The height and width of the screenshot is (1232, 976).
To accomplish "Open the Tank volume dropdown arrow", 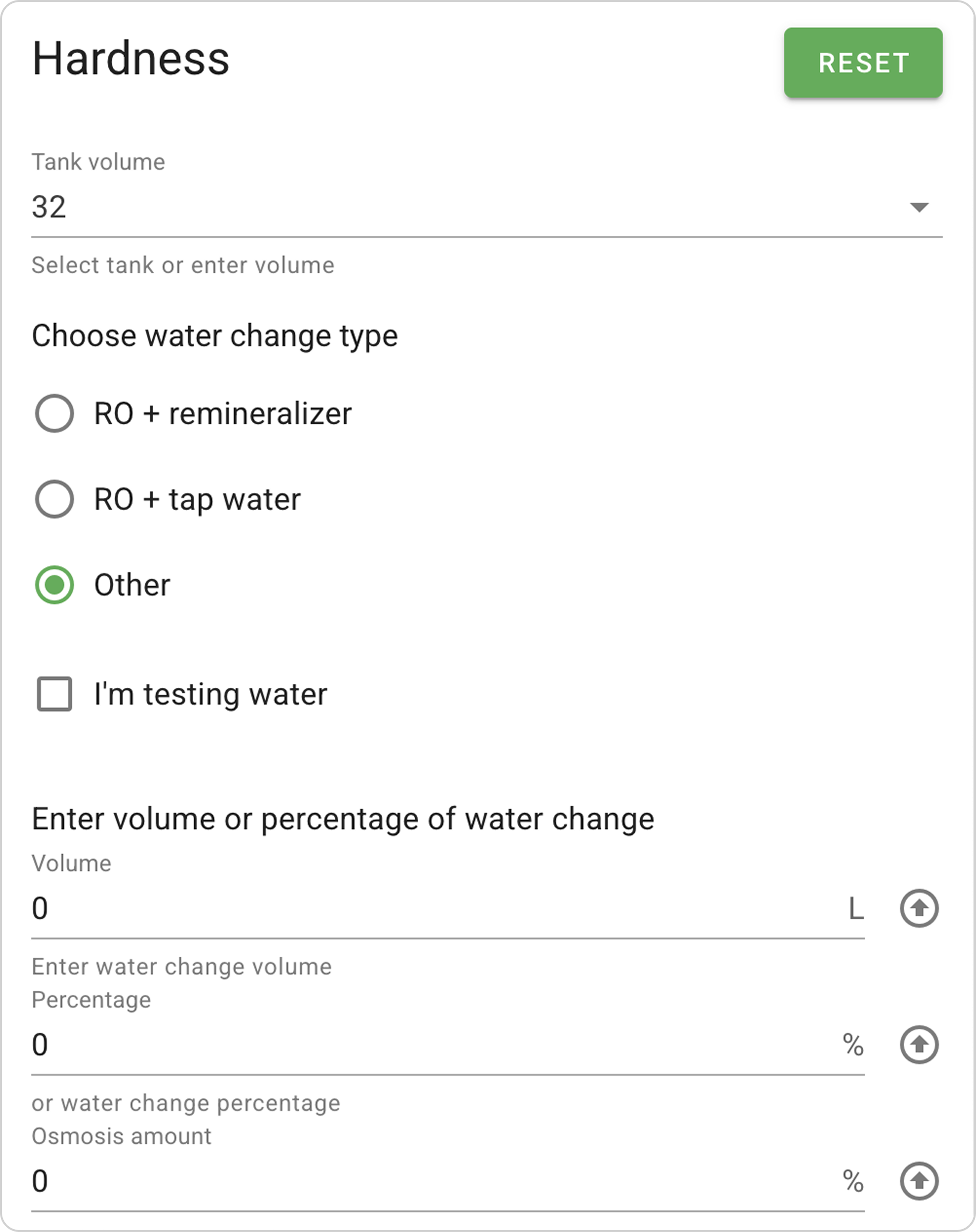I will [919, 207].
